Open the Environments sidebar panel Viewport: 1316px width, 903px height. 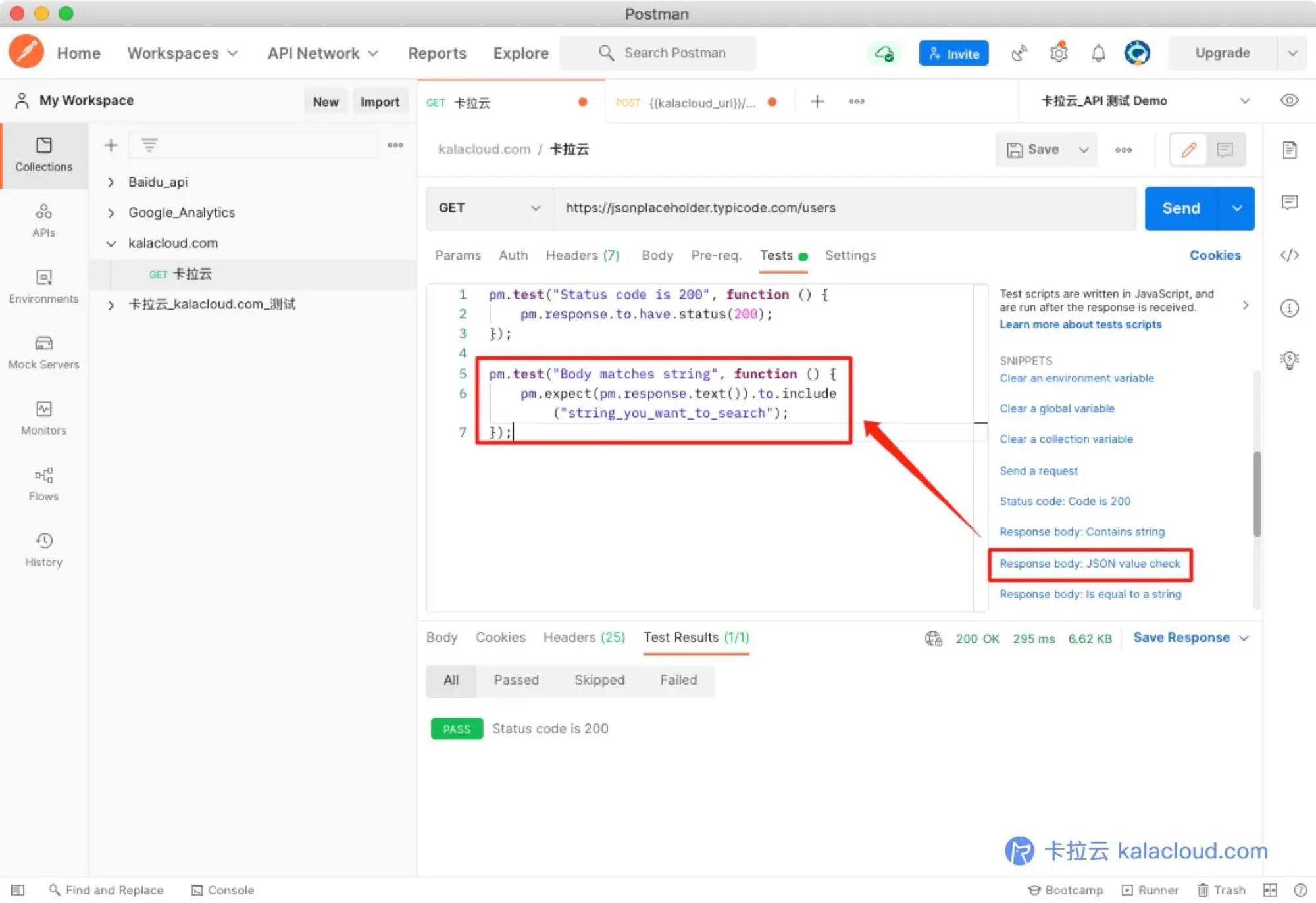tap(44, 287)
